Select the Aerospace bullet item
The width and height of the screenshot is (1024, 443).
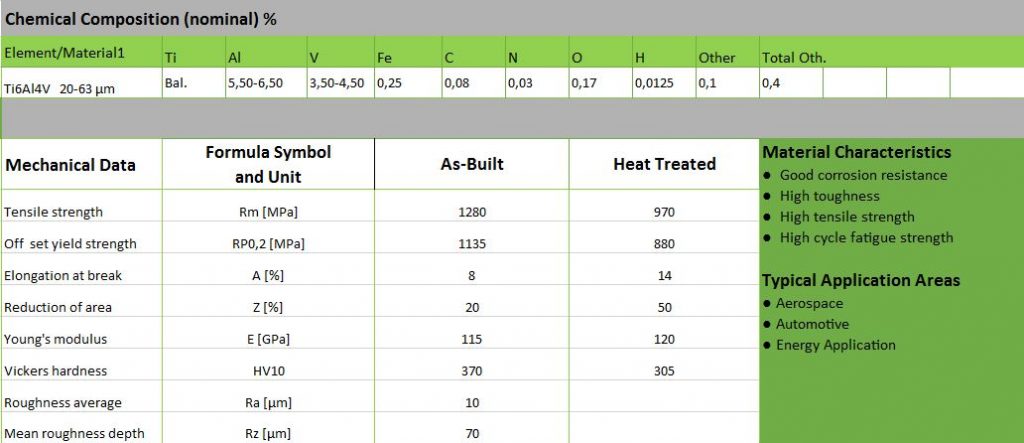(803, 303)
